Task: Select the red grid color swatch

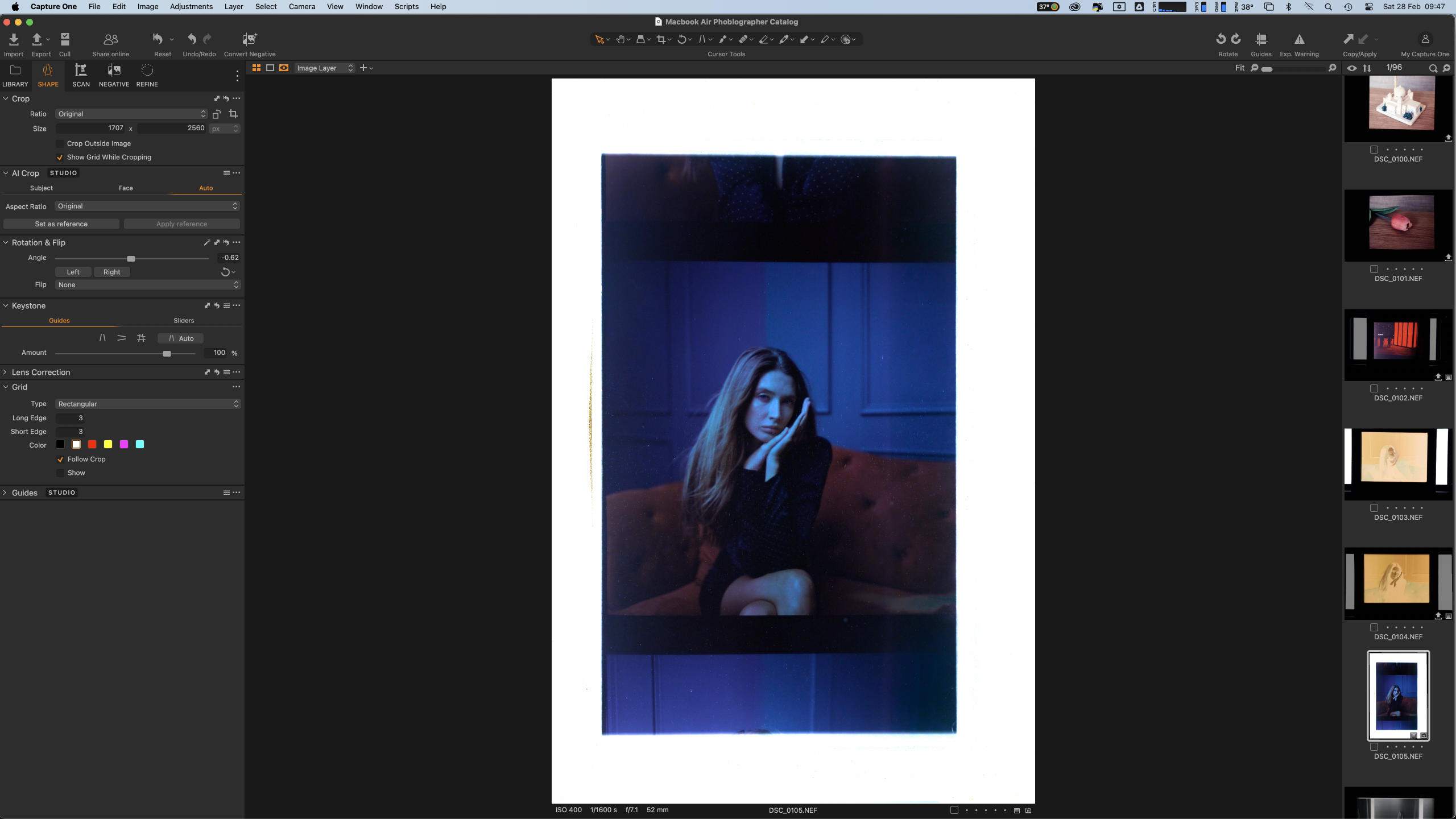Action: click(92, 444)
